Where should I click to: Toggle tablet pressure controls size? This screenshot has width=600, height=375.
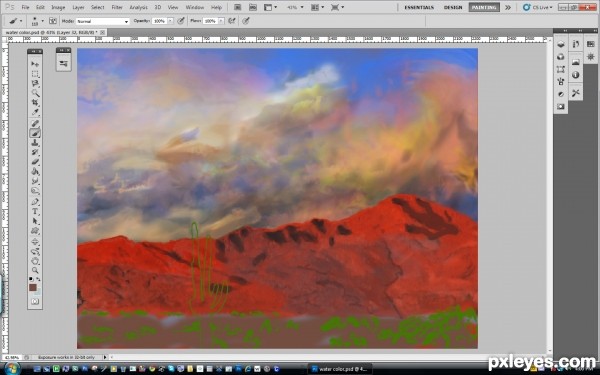click(x=246, y=21)
